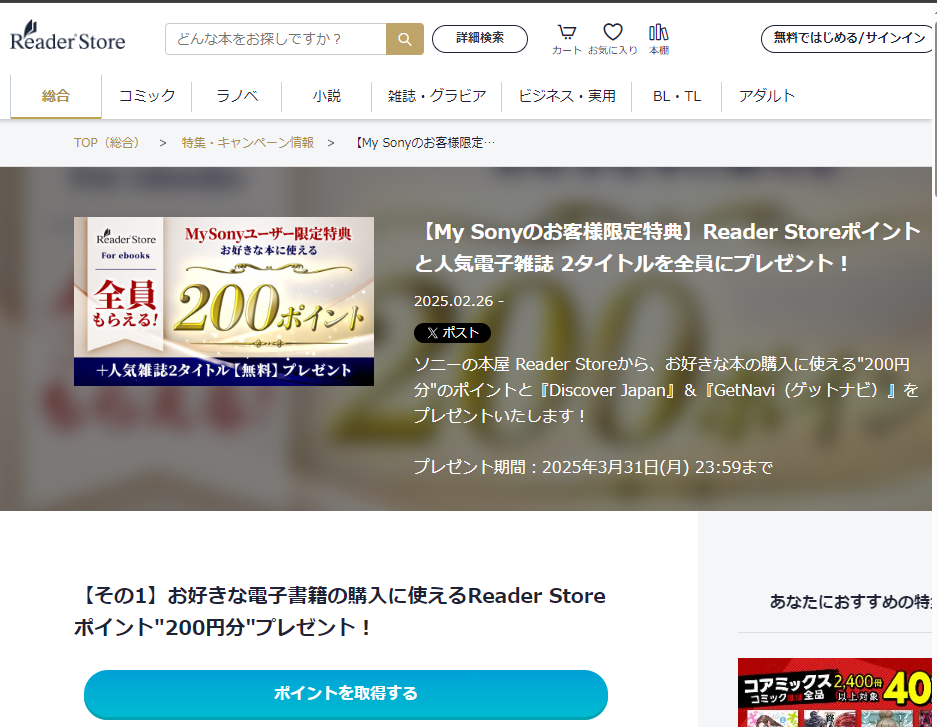Switch to the コミック tab
The image size is (937, 727).
click(147, 96)
